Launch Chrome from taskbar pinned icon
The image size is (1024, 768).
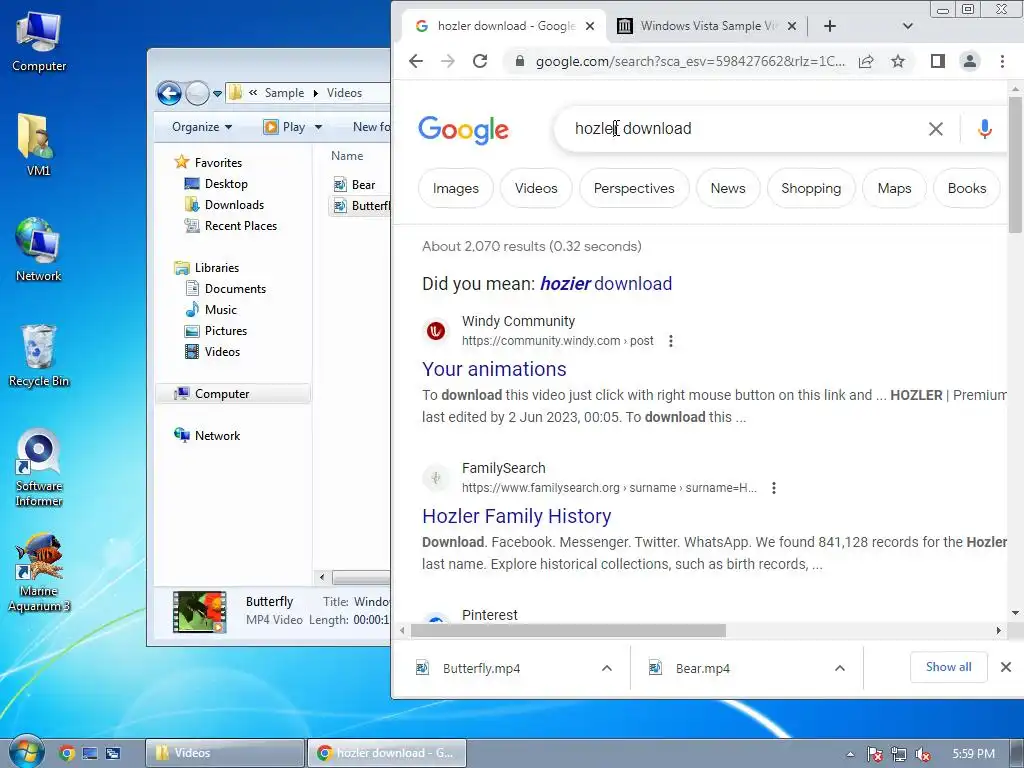[66, 753]
